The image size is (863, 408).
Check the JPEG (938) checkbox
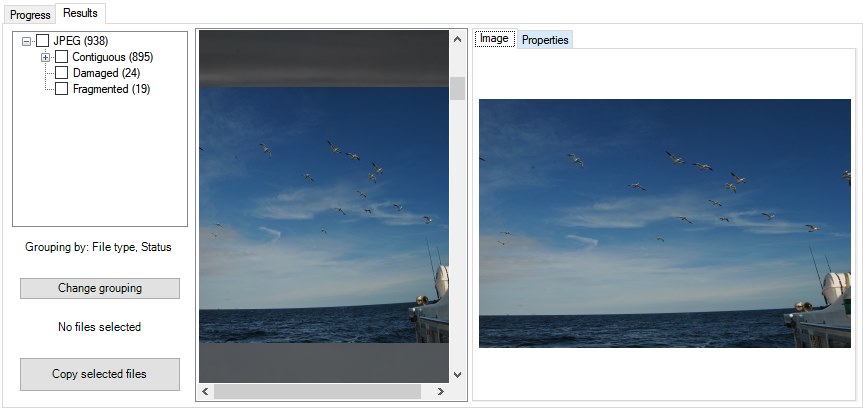(x=42, y=41)
